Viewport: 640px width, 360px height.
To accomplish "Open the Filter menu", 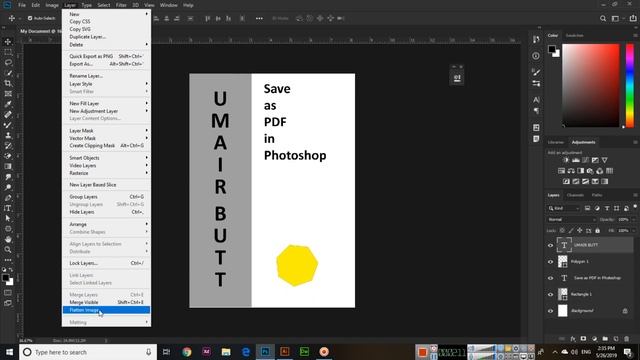I will coord(121,5).
